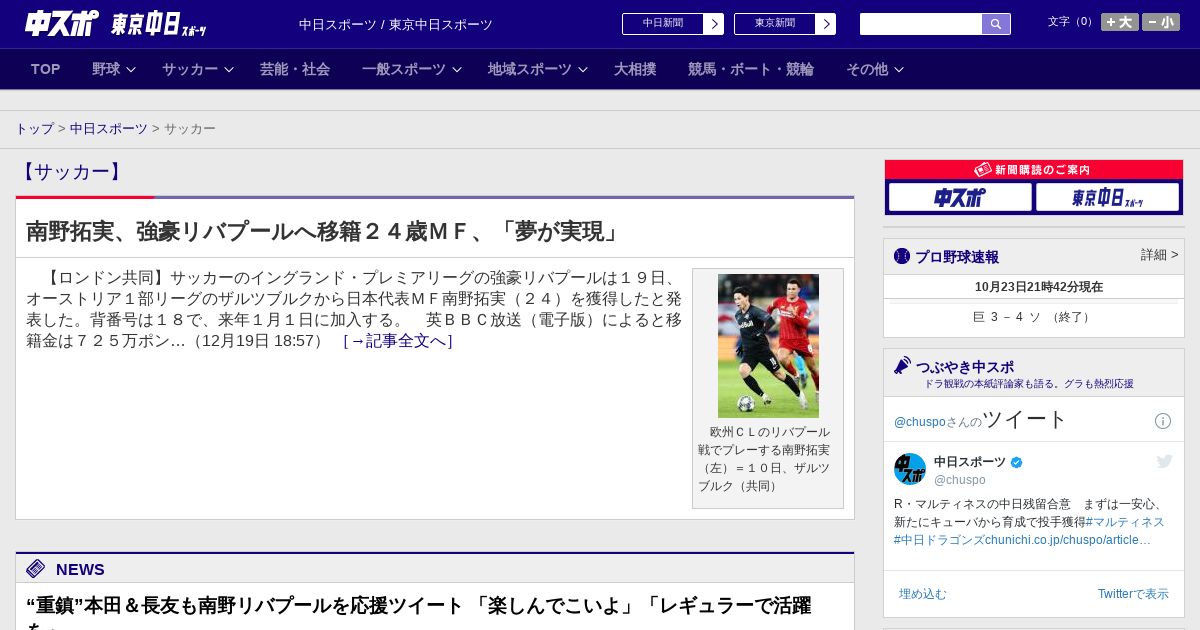This screenshot has height=630, width=1200.
Task: Open the #マルティネス hashtag link
Action: click(1125, 522)
